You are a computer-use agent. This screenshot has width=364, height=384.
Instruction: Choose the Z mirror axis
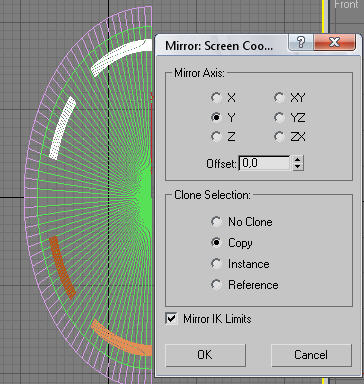tap(216, 137)
